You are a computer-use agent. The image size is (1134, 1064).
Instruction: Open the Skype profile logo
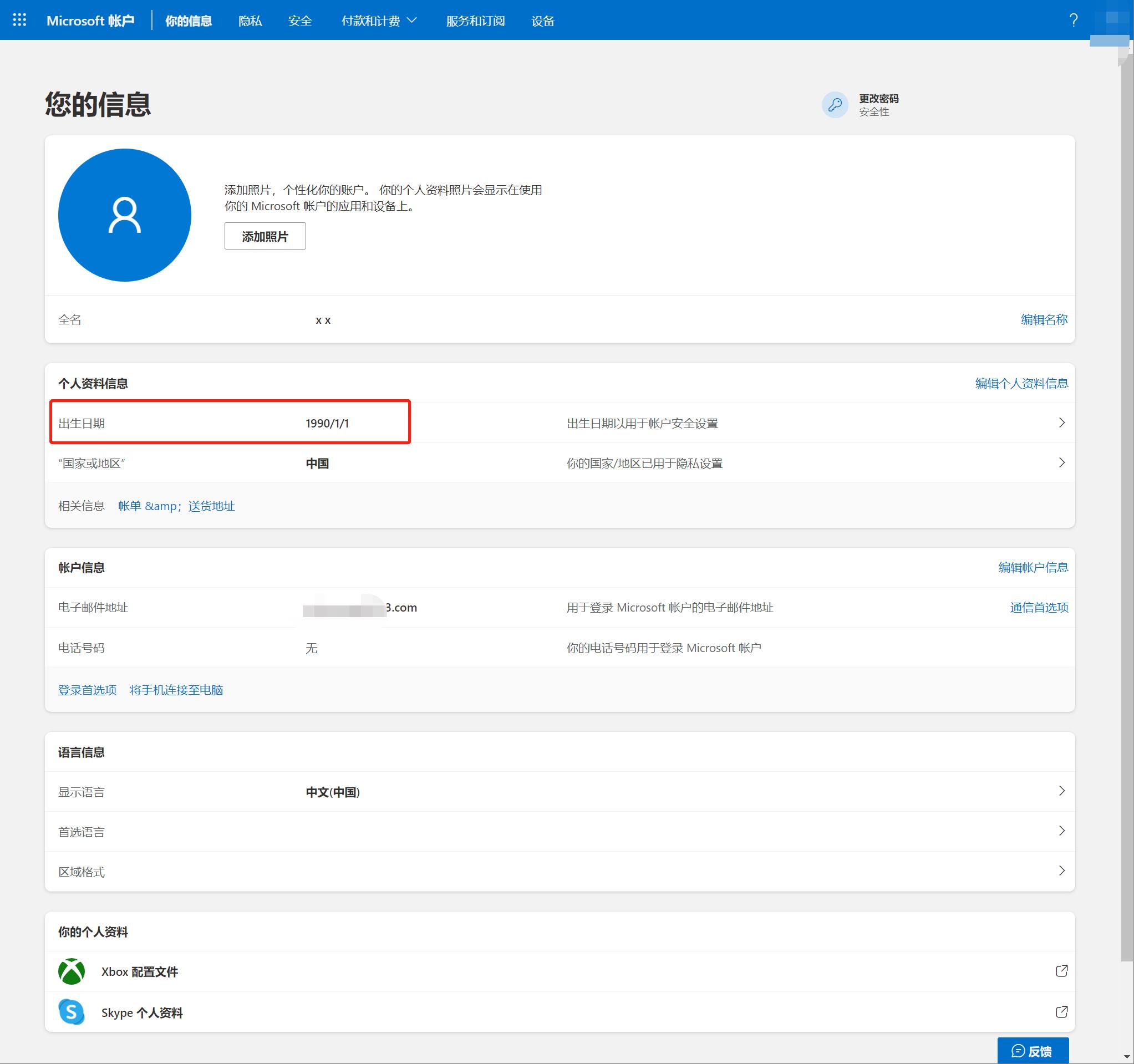[72, 1012]
